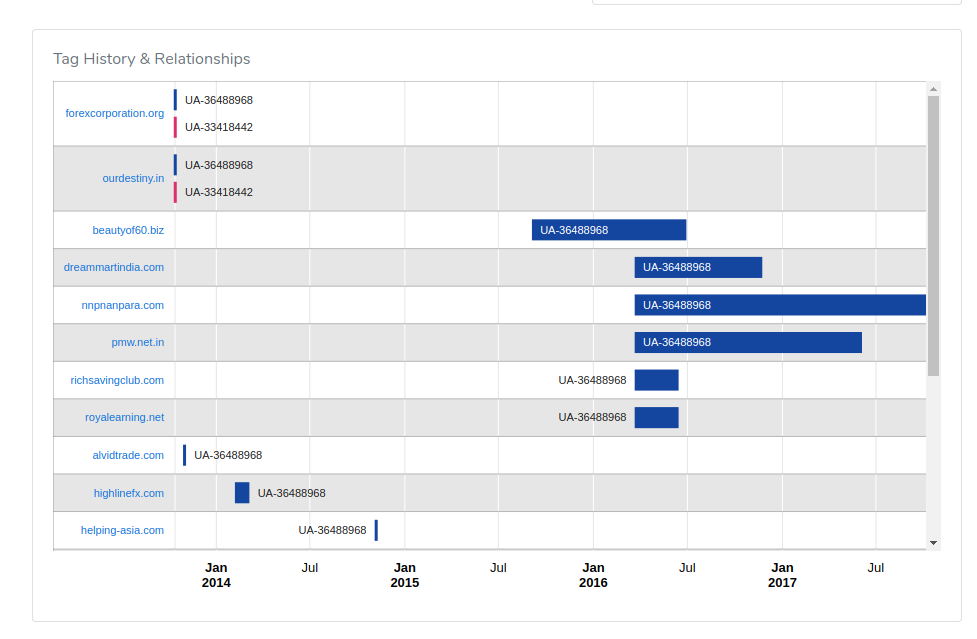Image resolution: width=977 pixels, height=639 pixels.
Task: Open the alvidtrade.com domain link
Action: [x=128, y=455]
